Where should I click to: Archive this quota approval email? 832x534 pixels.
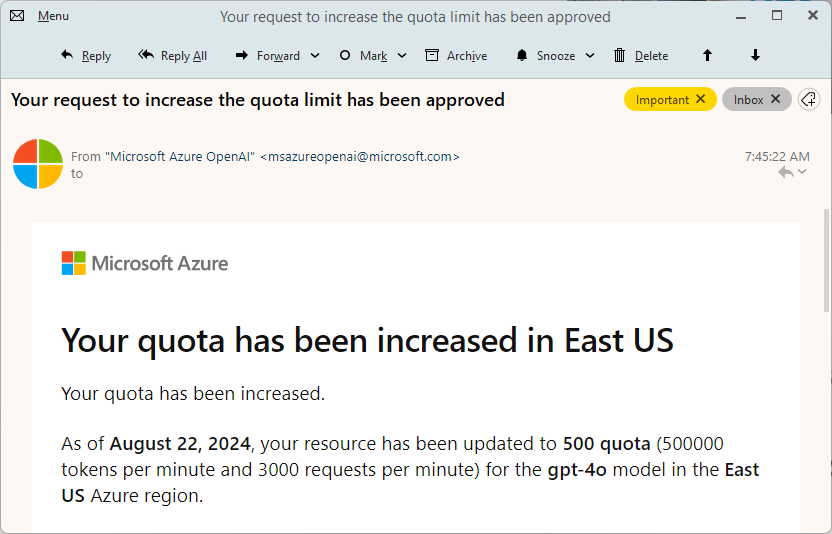[456, 56]
